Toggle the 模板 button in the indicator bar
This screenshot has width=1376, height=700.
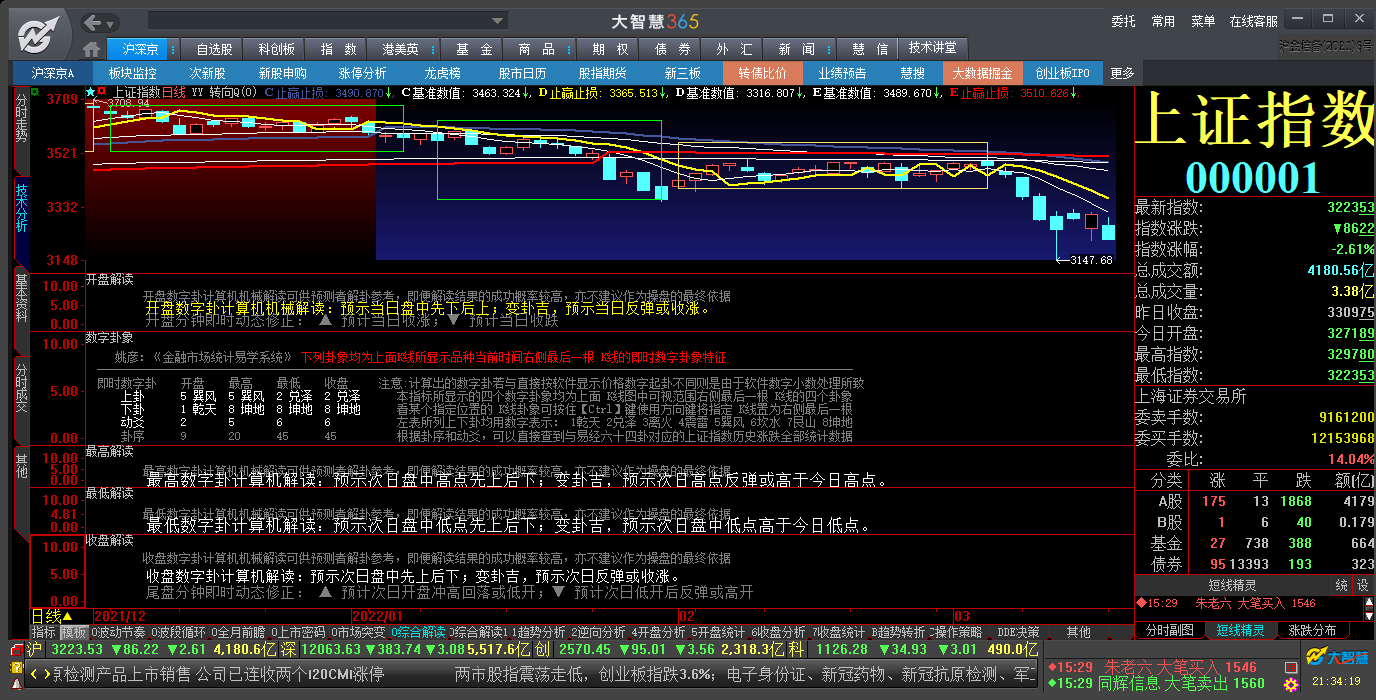73,632
